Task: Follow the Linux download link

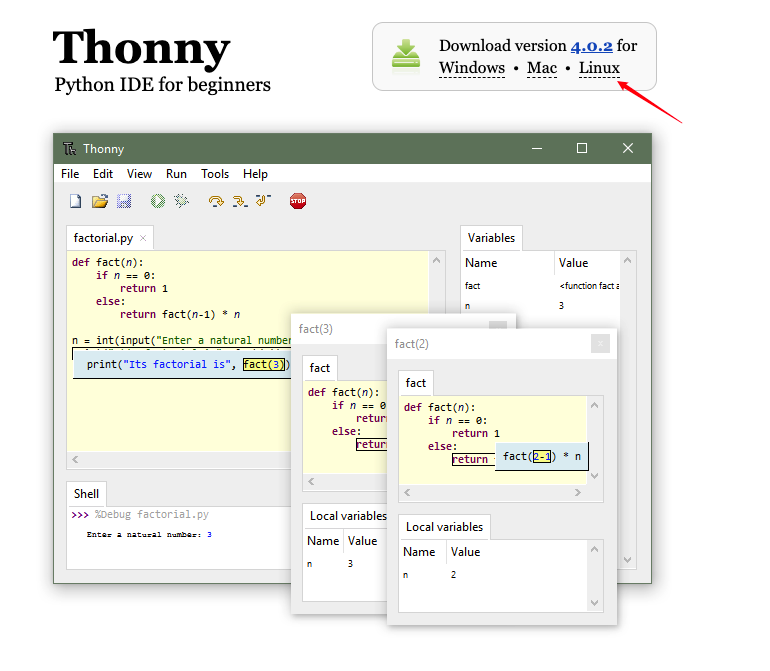Action: pos(599,68)
